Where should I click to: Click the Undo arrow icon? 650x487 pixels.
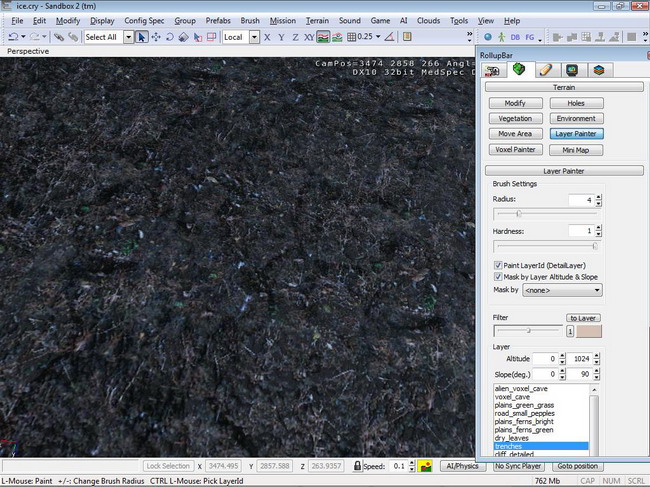point(13,37)
